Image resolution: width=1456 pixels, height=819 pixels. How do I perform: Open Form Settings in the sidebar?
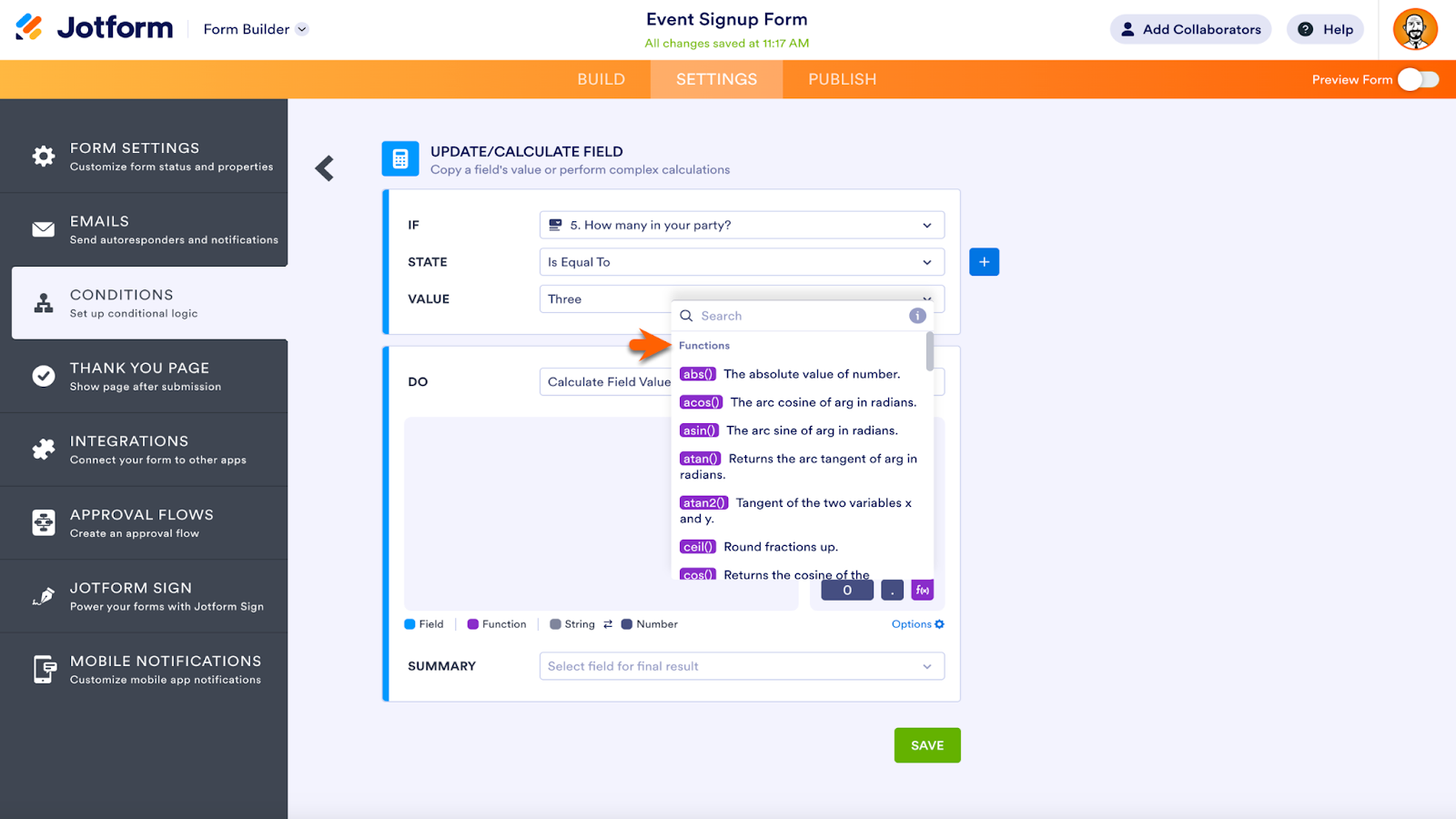(144, 156)
